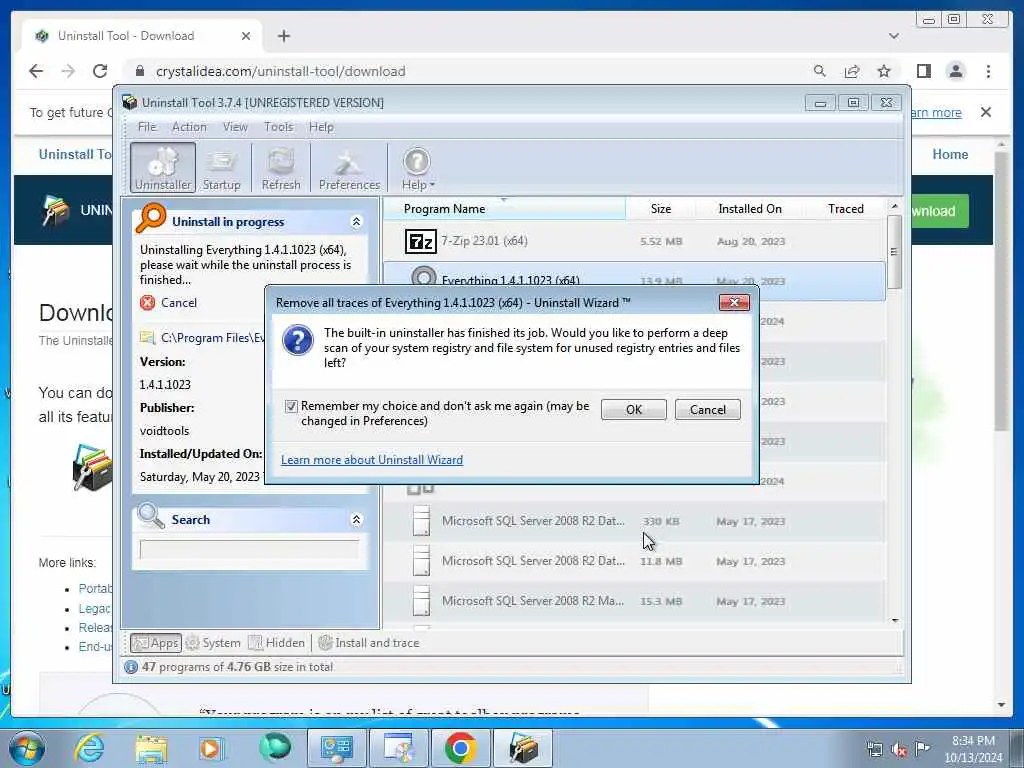The image size is (1024, 768).
Task: Sort by Traced column header
Action: (x=846, y=208)
